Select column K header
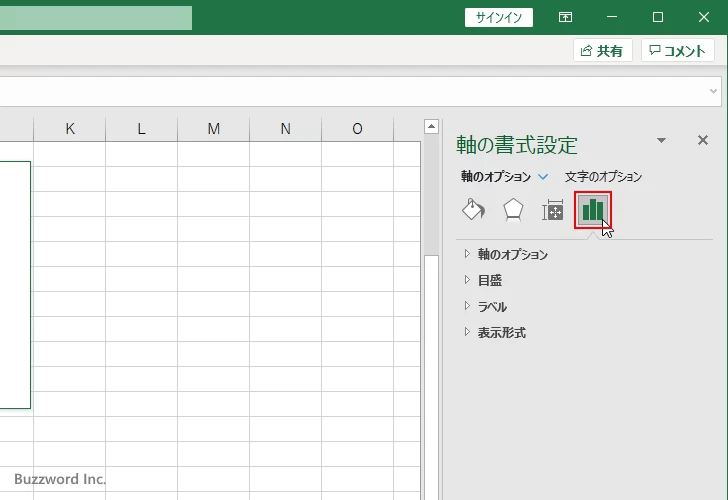Viewport: 728px width, 500px height. click(70, 129)
